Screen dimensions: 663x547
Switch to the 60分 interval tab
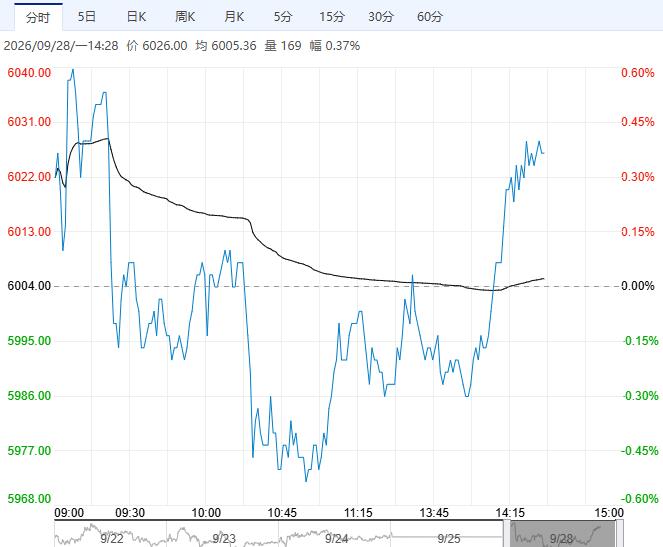click(x=430, y=17)
